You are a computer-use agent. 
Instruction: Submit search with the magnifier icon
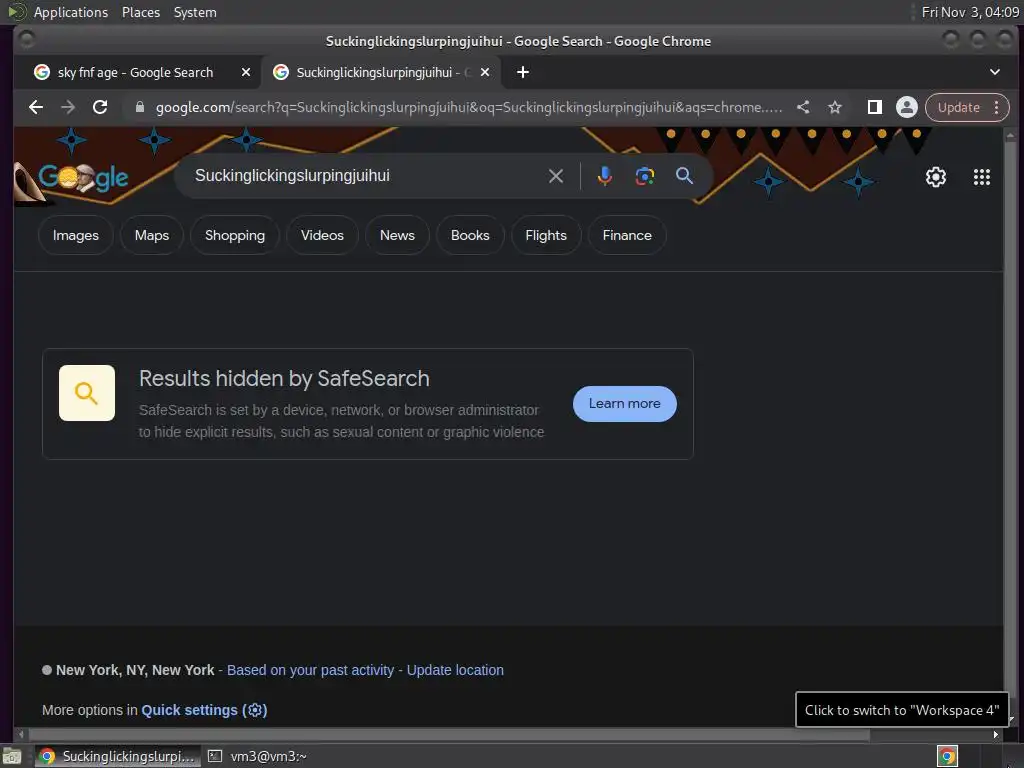pyautogui.click(x=684, y=176)
